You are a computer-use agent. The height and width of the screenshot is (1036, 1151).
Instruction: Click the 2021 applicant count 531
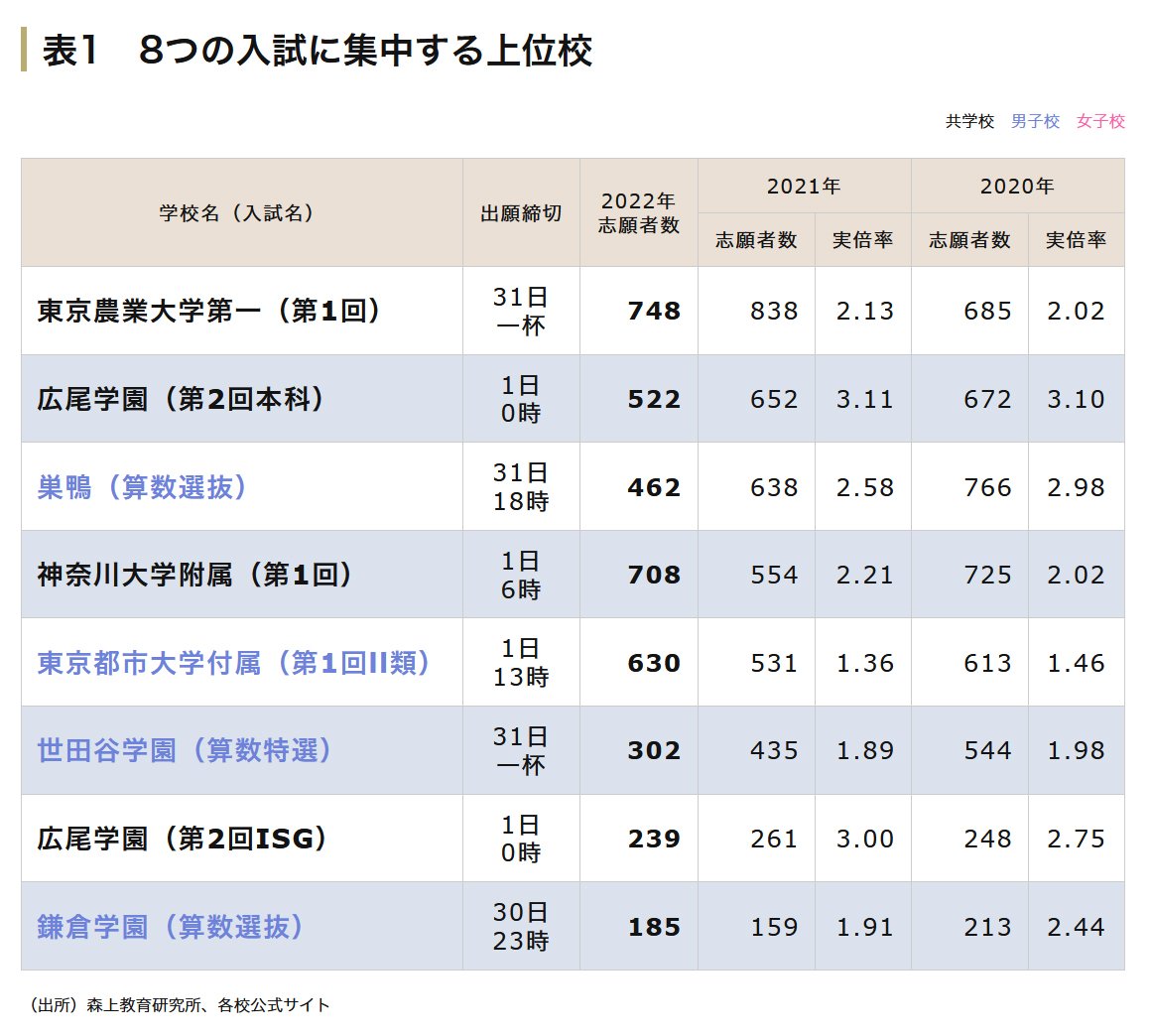click(x=774, y=662)
